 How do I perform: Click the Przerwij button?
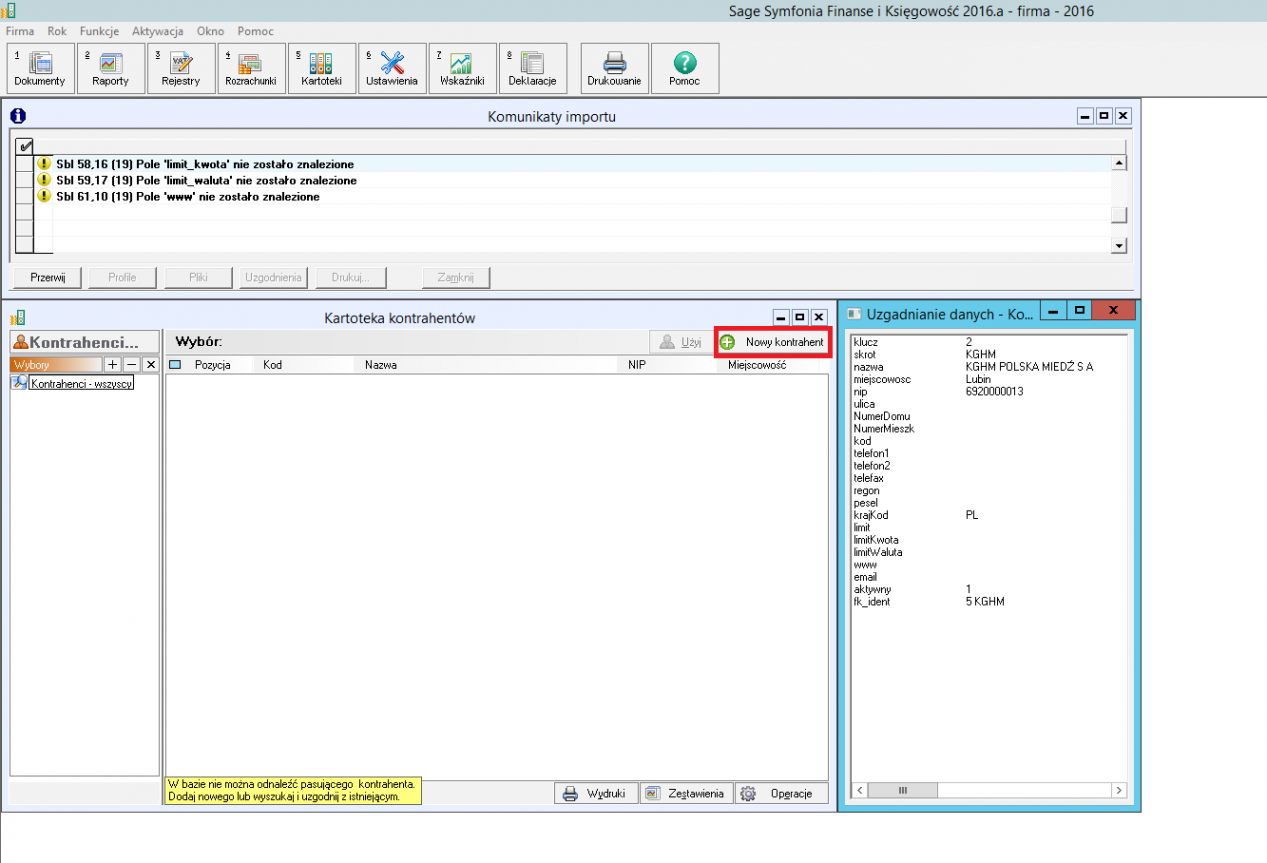click(x=47, y=277)
